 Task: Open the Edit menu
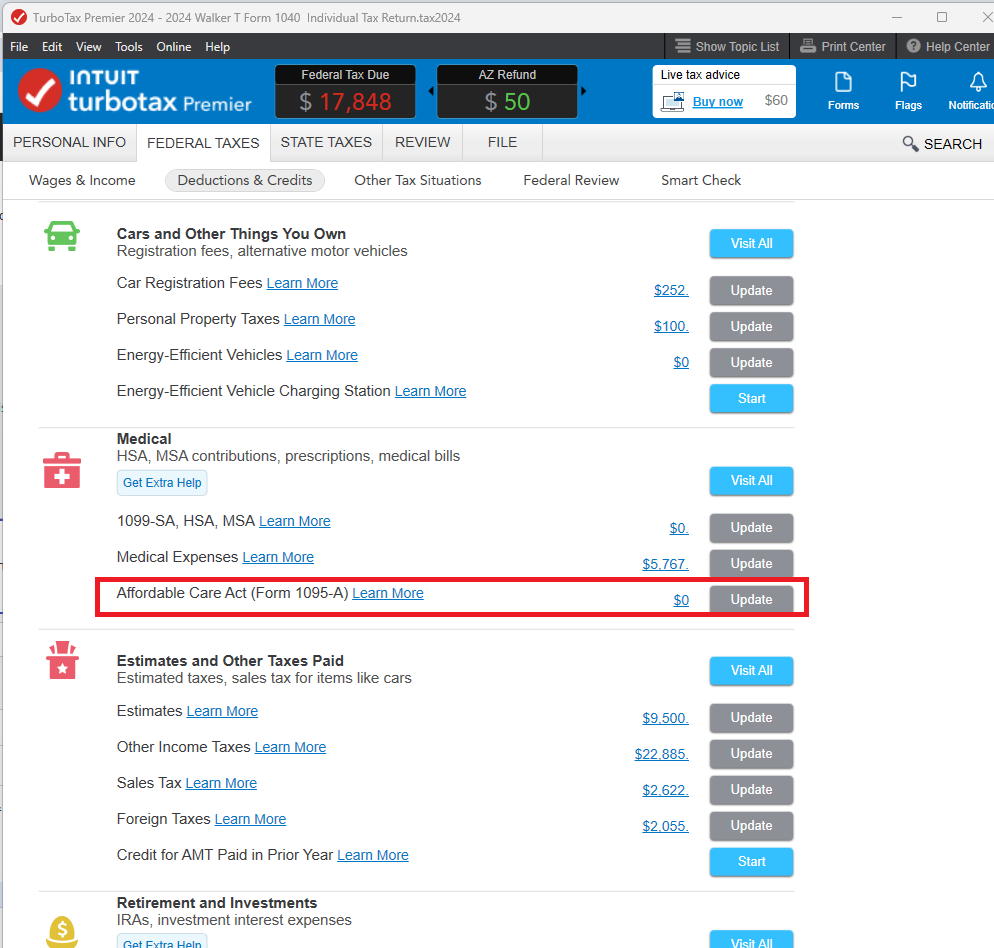coord(52,47)
